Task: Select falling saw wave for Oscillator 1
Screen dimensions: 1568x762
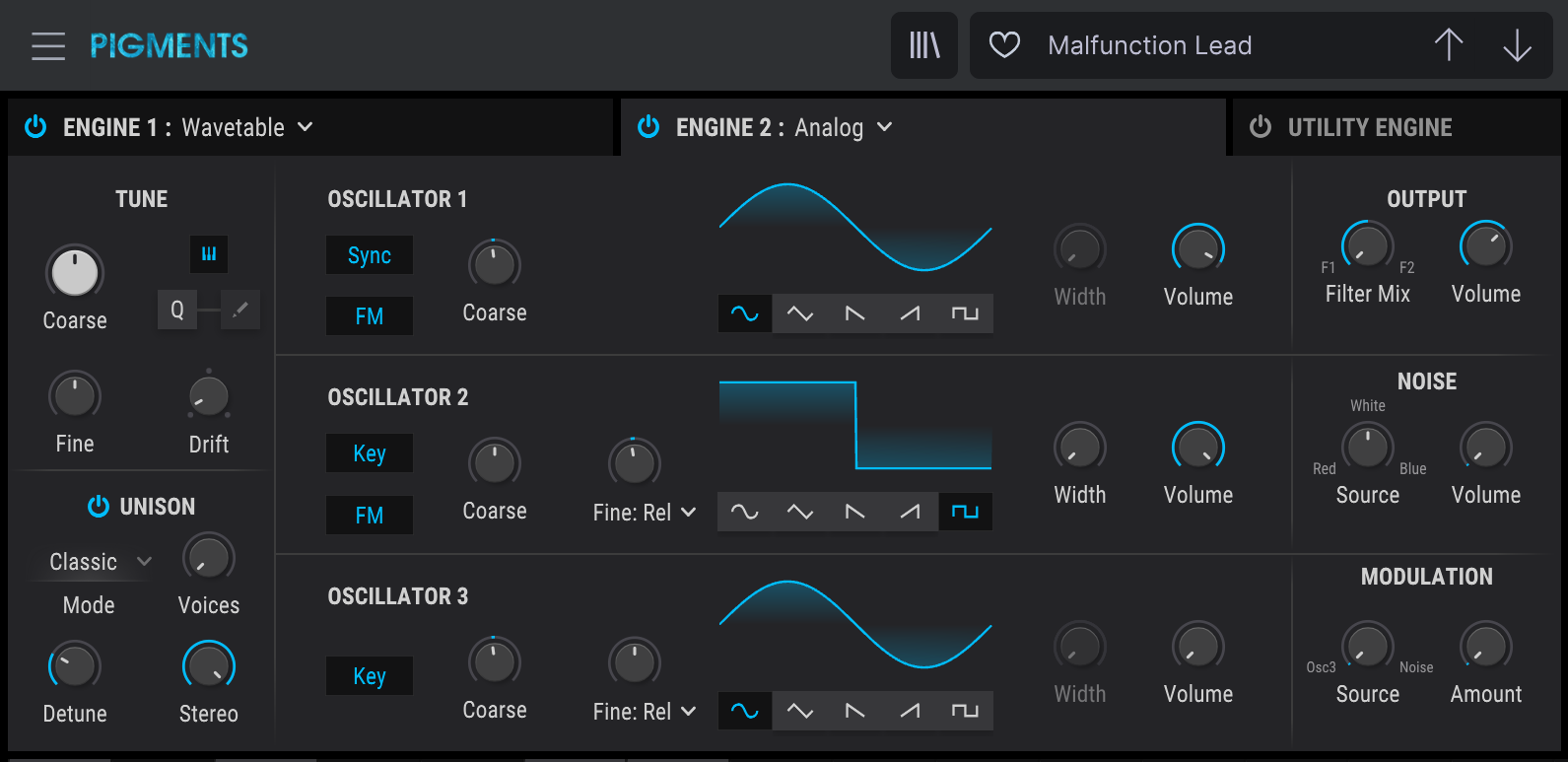Action: click(x=855, y=313)
